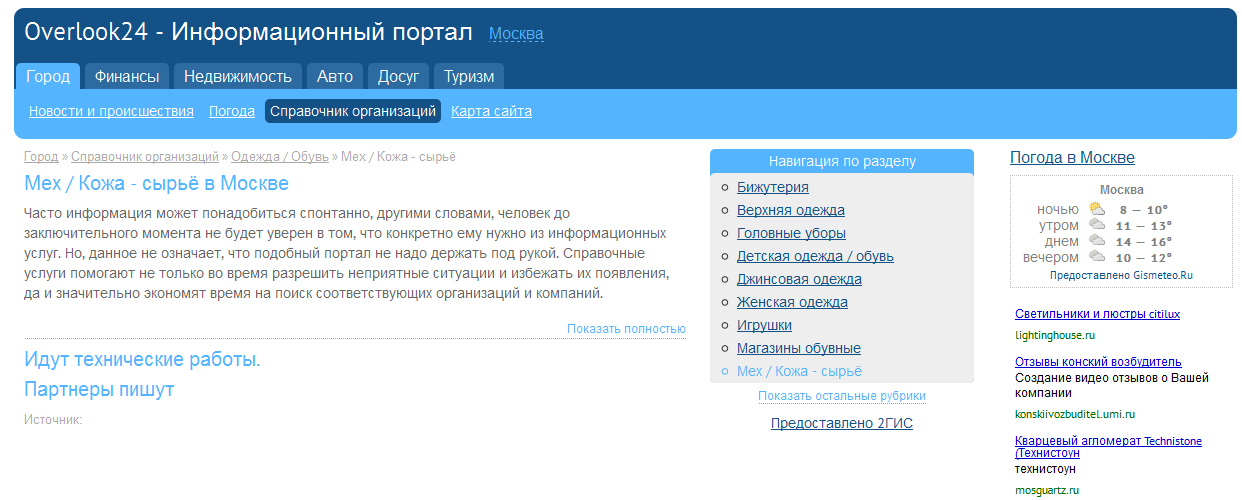Click the konskiivozbuditel.umi.ru ad URL
Image resolution: width=1242 pixels, height=500 pixels.
coord(1075,414)
